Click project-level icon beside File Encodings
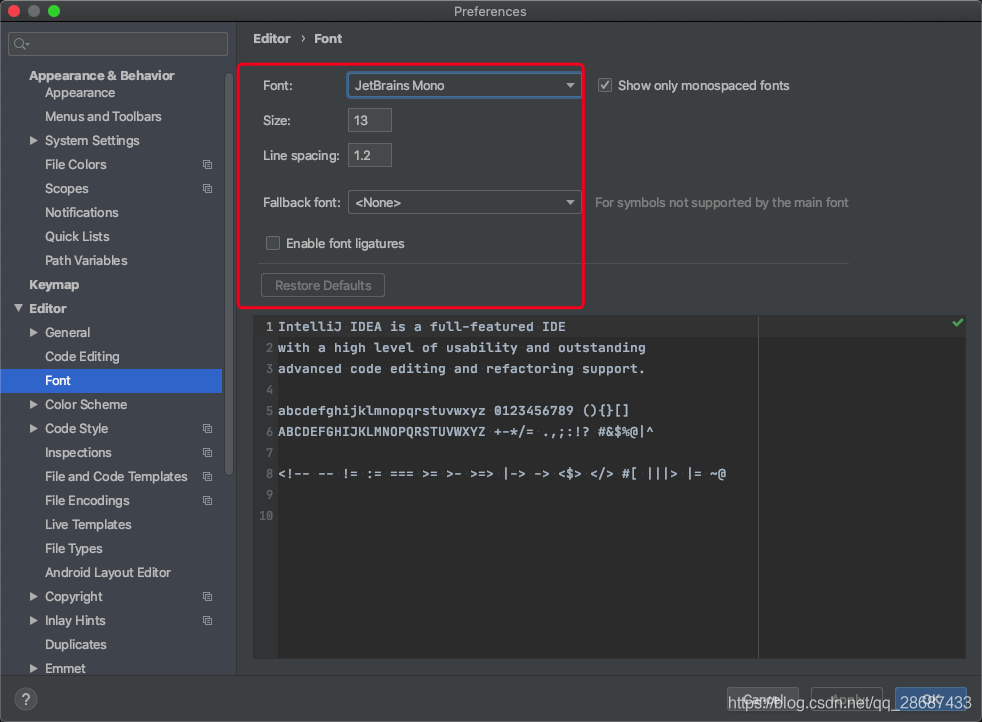 point(207,501)
